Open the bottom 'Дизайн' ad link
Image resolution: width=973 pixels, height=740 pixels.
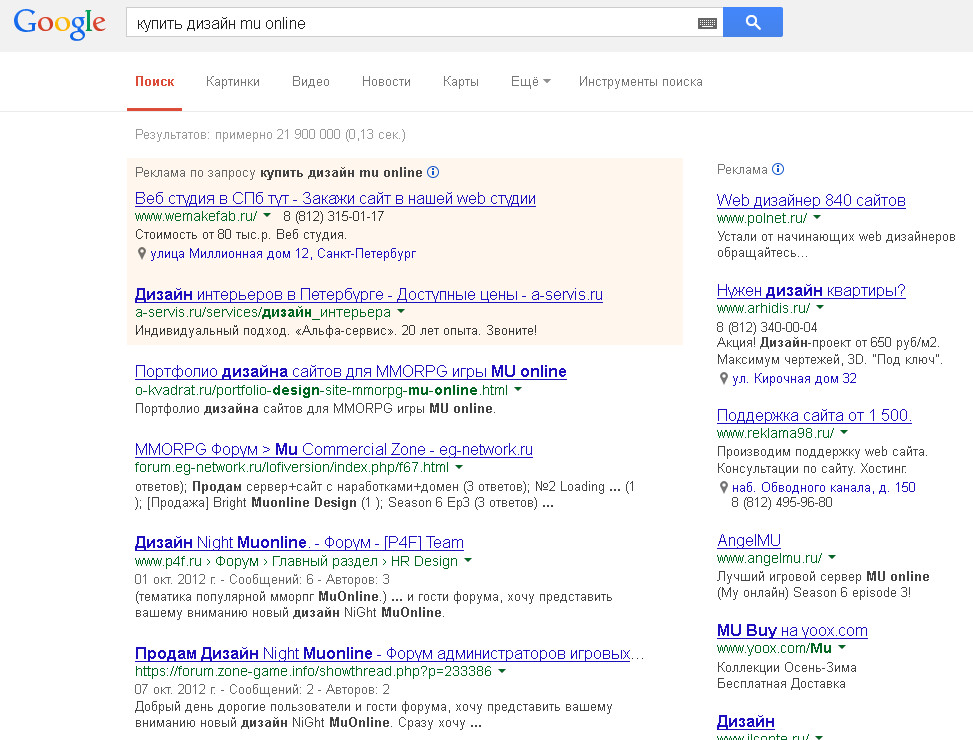746,721
